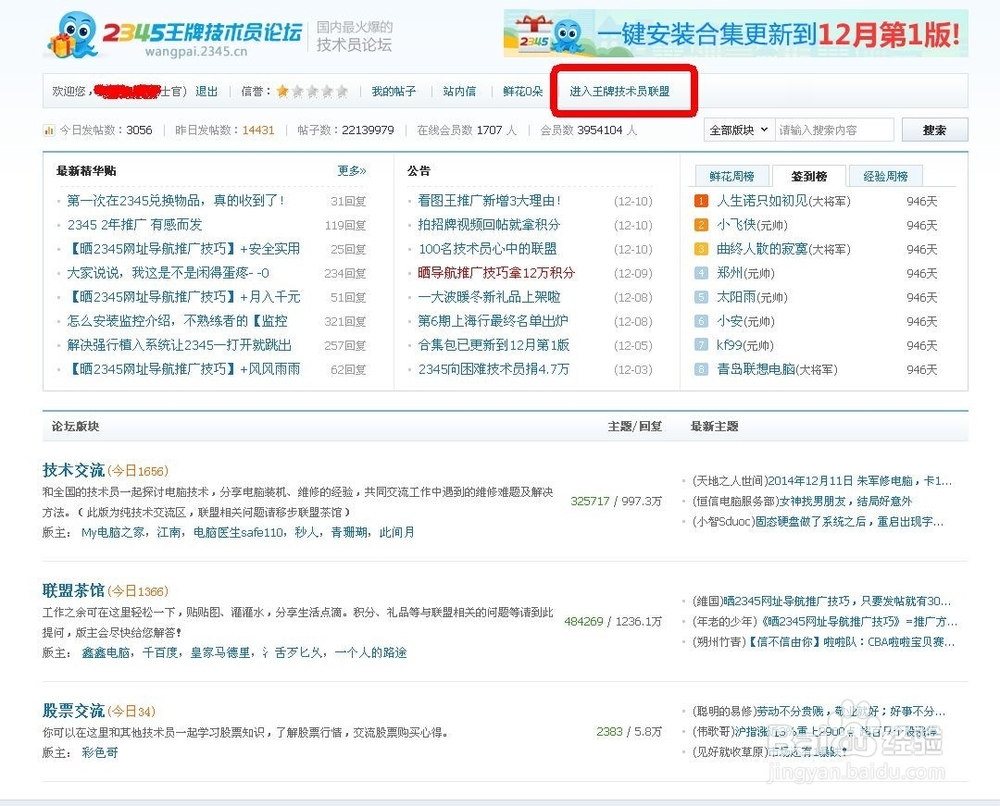
Task: Open moderator 电脑医生safe110 profile
Action: point(239,532)
